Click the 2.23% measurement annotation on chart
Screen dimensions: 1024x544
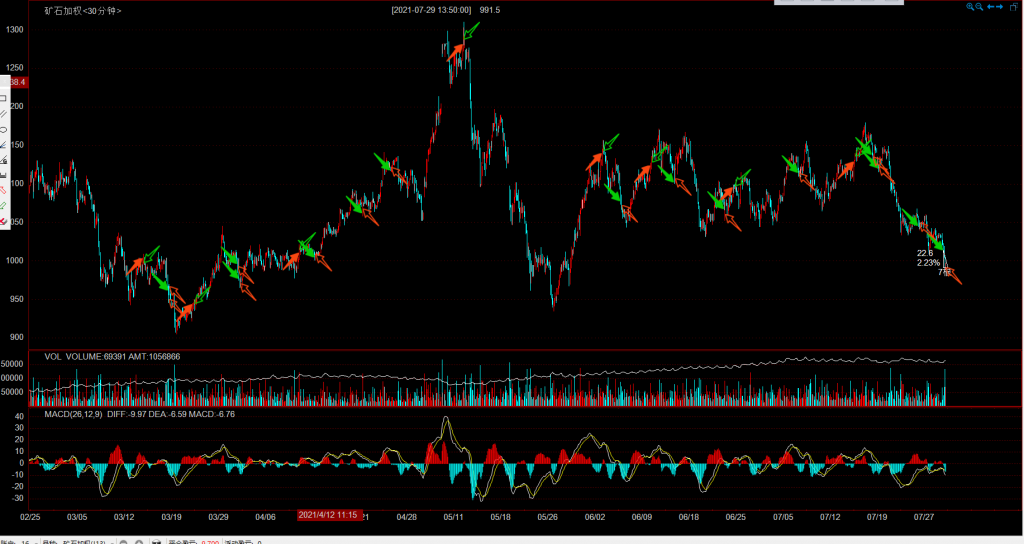pos(928,263)
